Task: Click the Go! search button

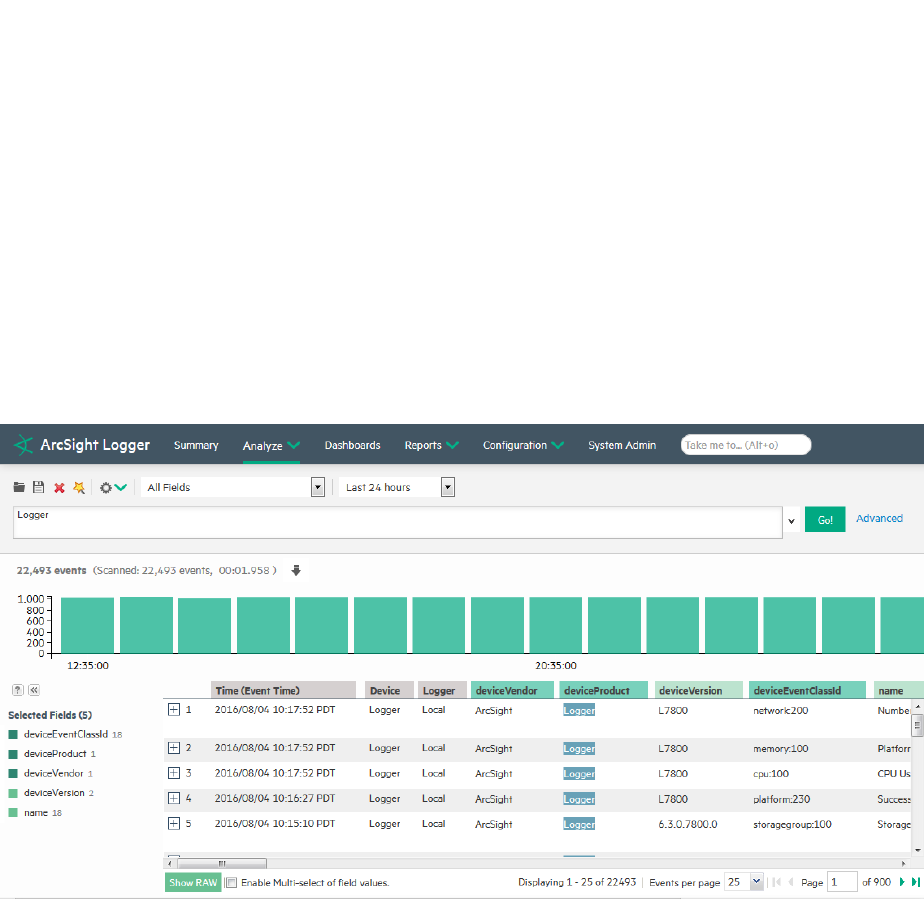Action: [825, 520]
